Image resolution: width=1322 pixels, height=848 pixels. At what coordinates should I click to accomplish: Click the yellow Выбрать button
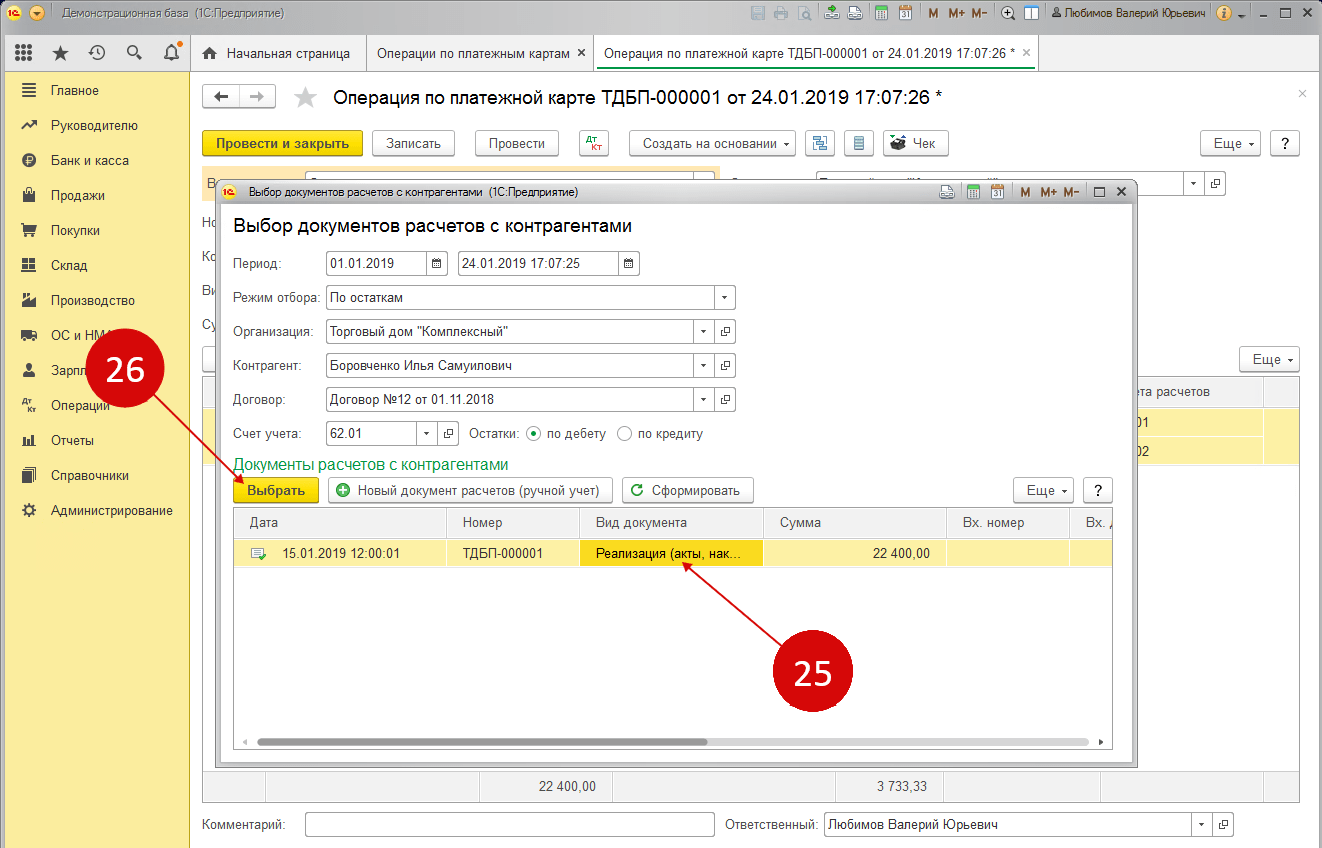[275, 490]
